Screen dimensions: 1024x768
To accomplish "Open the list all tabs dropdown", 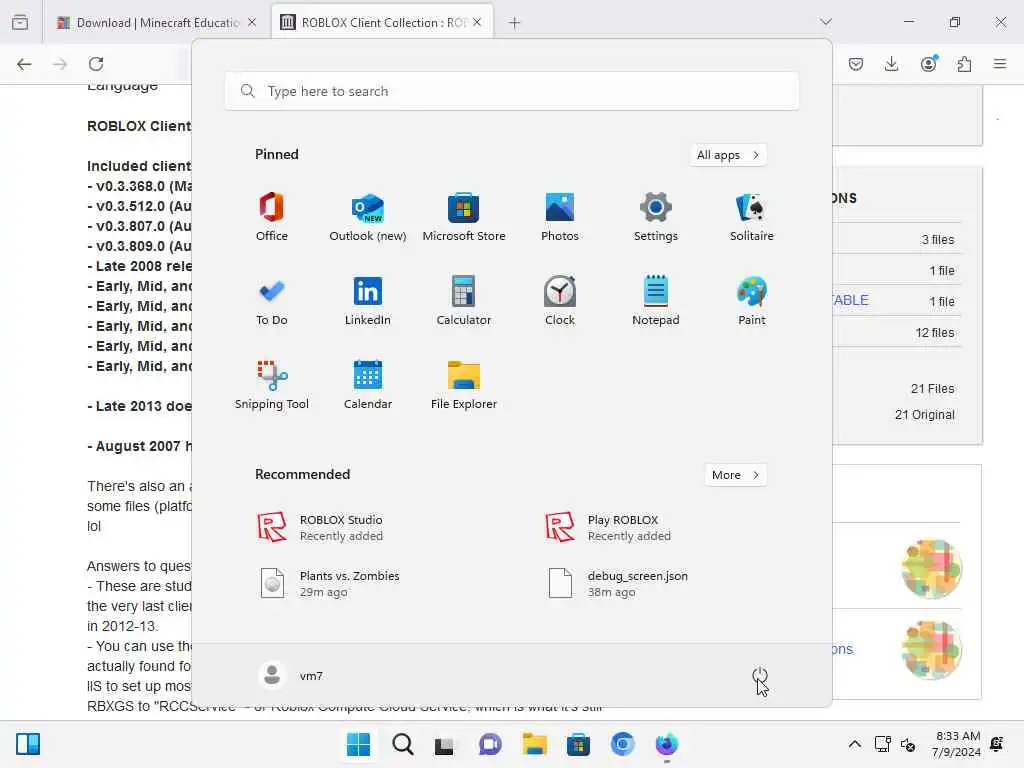I will tap(826, 22).
